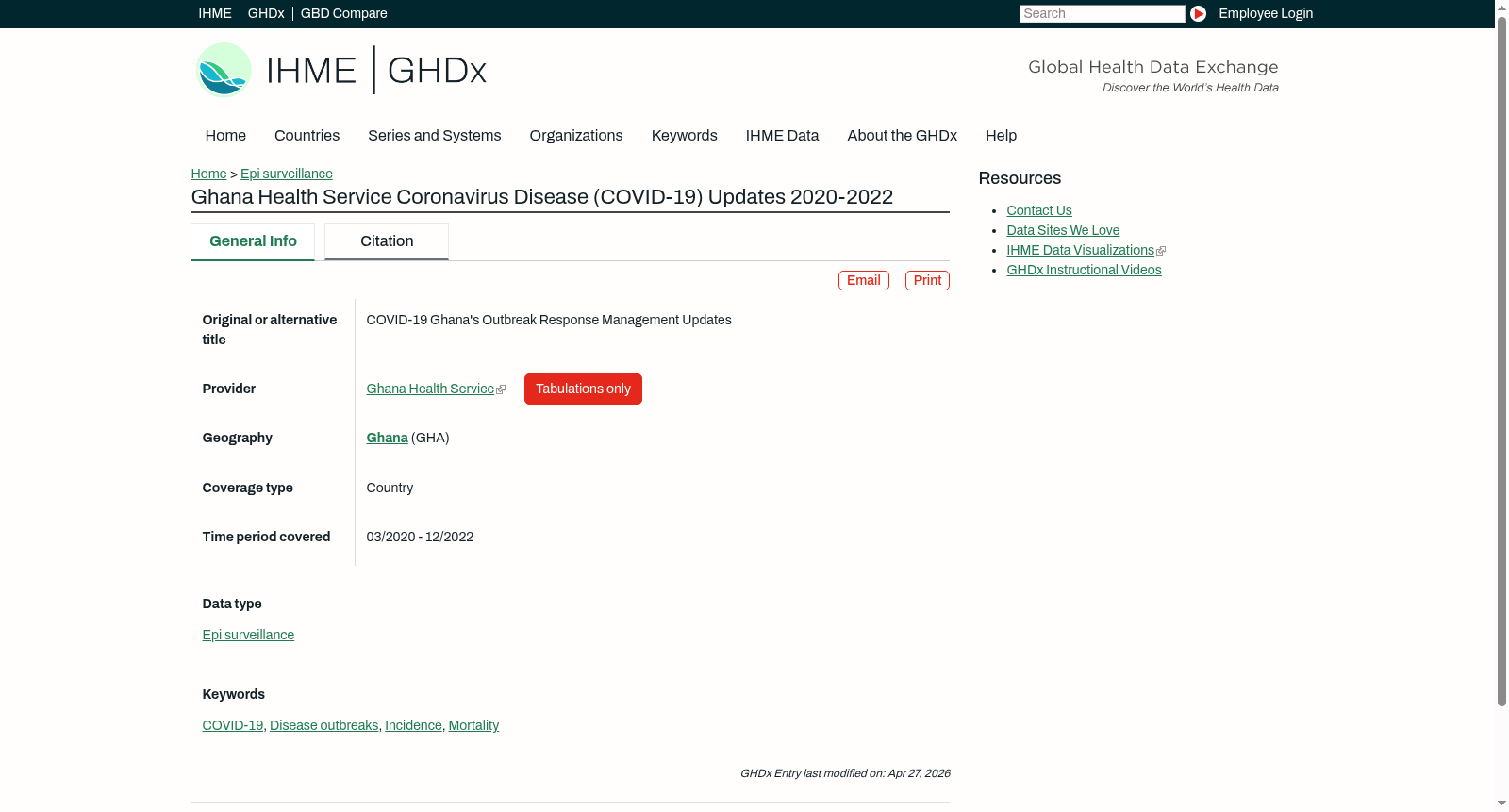This screenshot has height=812, width=1509.
Task: Click the Global Health Data Exchange tagline
Action: [1152, 67]
